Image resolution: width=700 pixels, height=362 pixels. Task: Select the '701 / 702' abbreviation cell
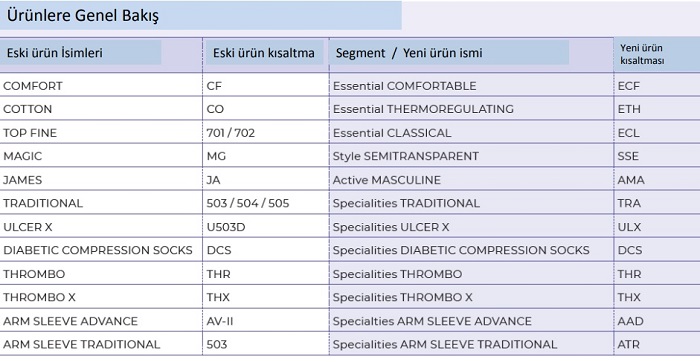point(266,133)
